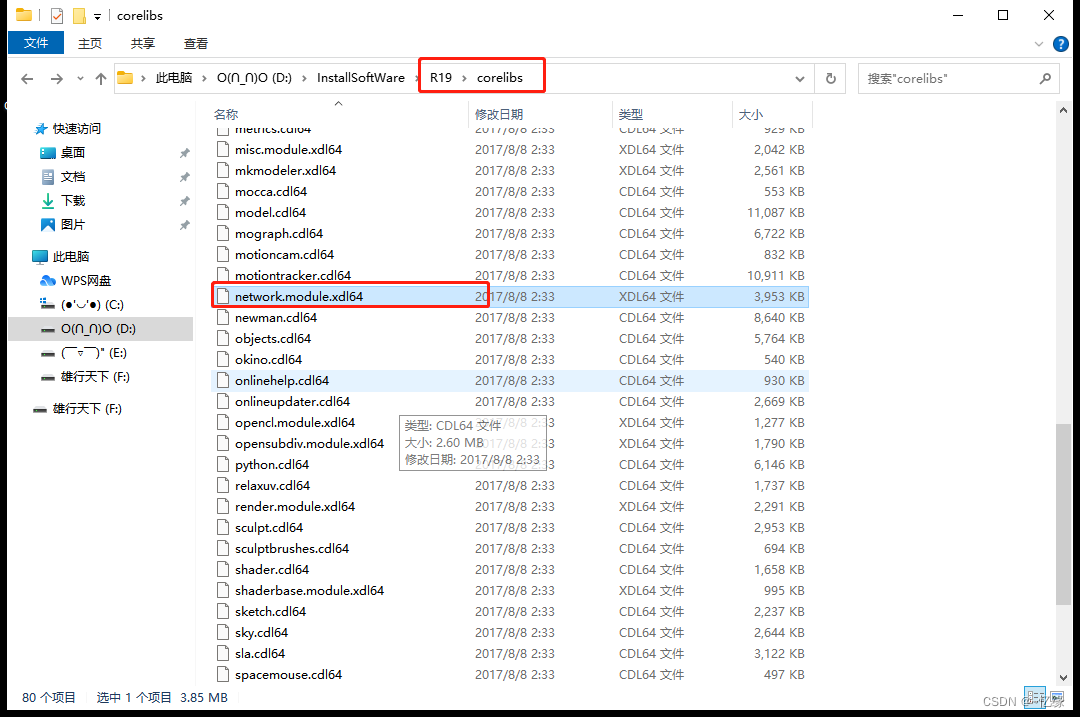Switch to the 主页 ribbon tab
The image size is (1080, 717).
pyautogui.click(x=90, y=43)
